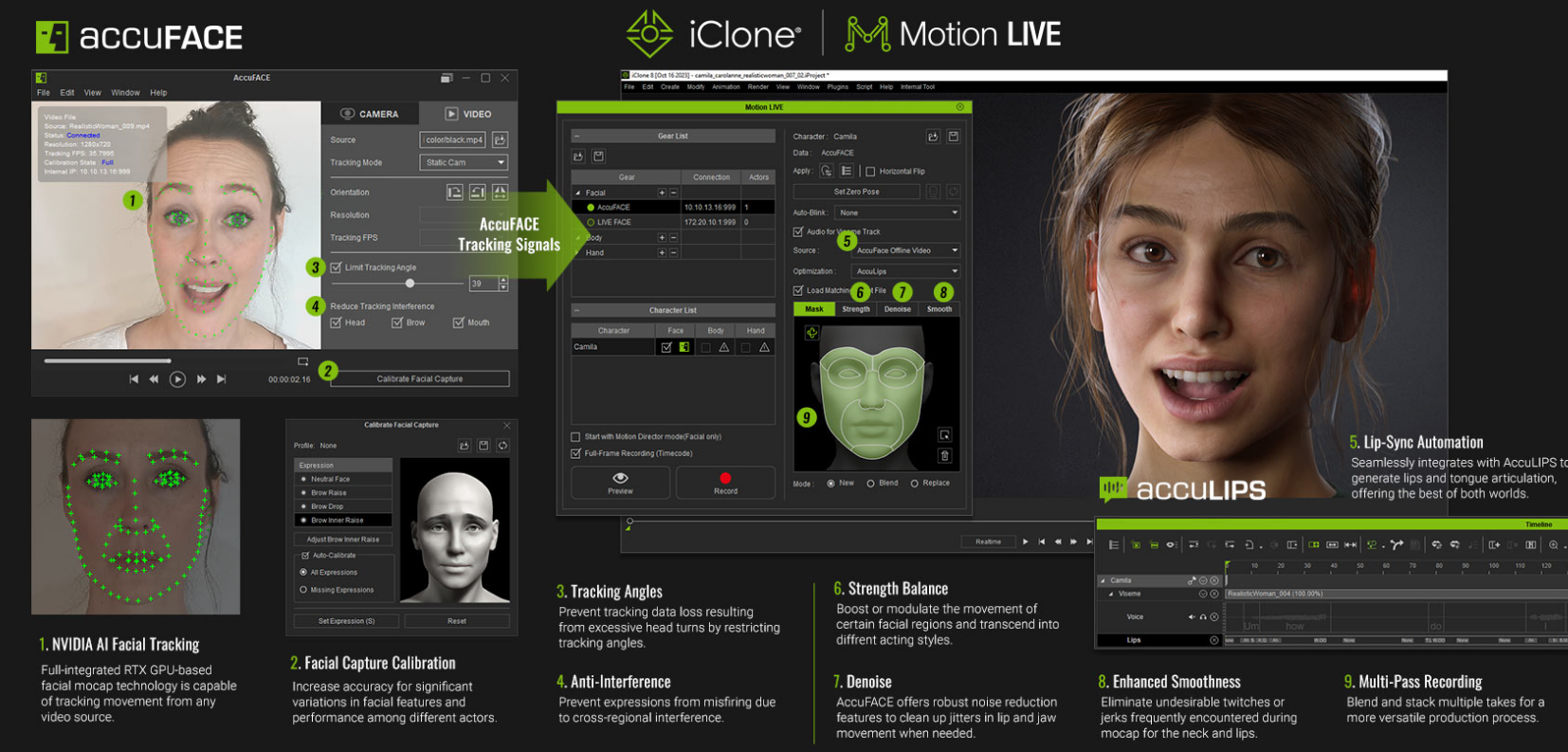Click Reset in calibration dialog
Image resolution: width=1568 pixels, height=752 pixels.
457,621
